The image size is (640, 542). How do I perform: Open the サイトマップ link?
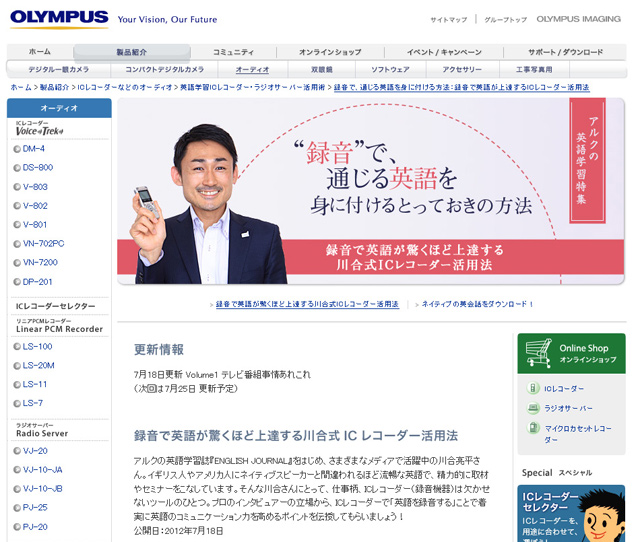[x=449, y=20]
